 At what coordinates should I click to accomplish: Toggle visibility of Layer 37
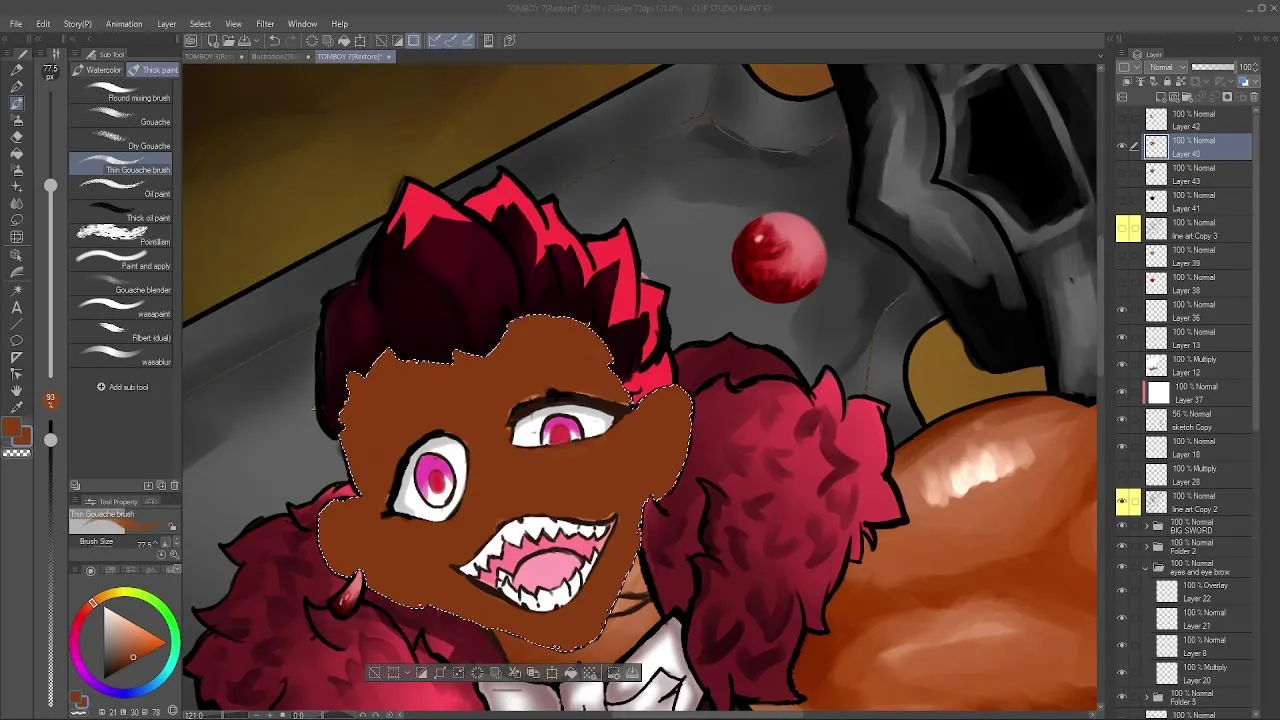[1121, 393]
